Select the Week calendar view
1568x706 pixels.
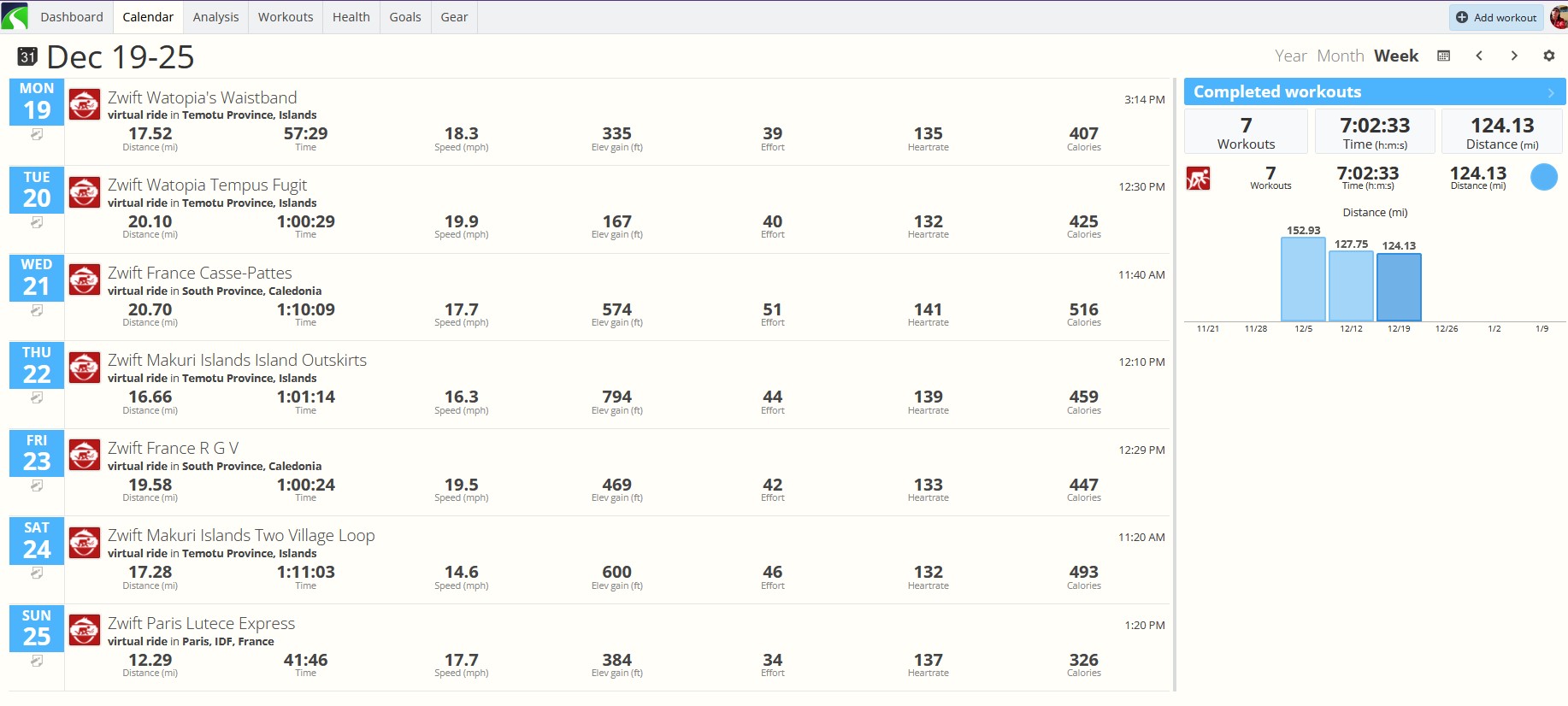click(x=1396, y=56)
